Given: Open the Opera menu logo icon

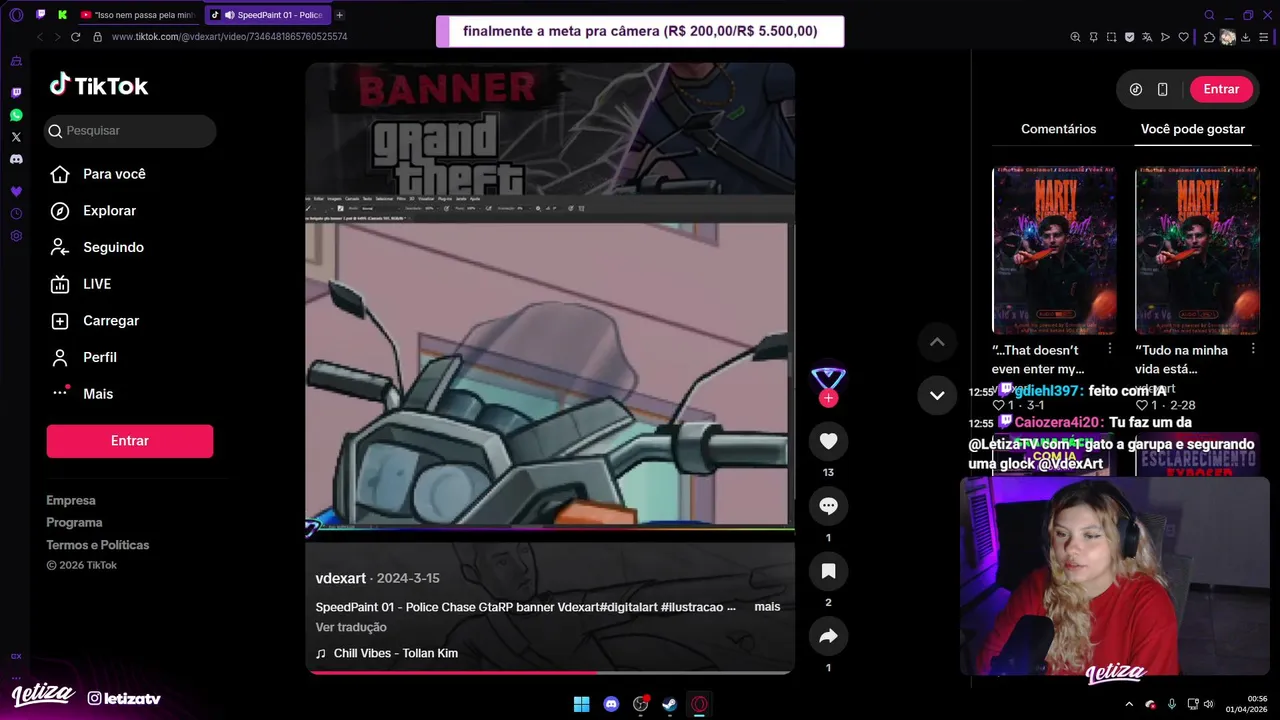Looking at the screenshot, I should (x=16, y=15).
